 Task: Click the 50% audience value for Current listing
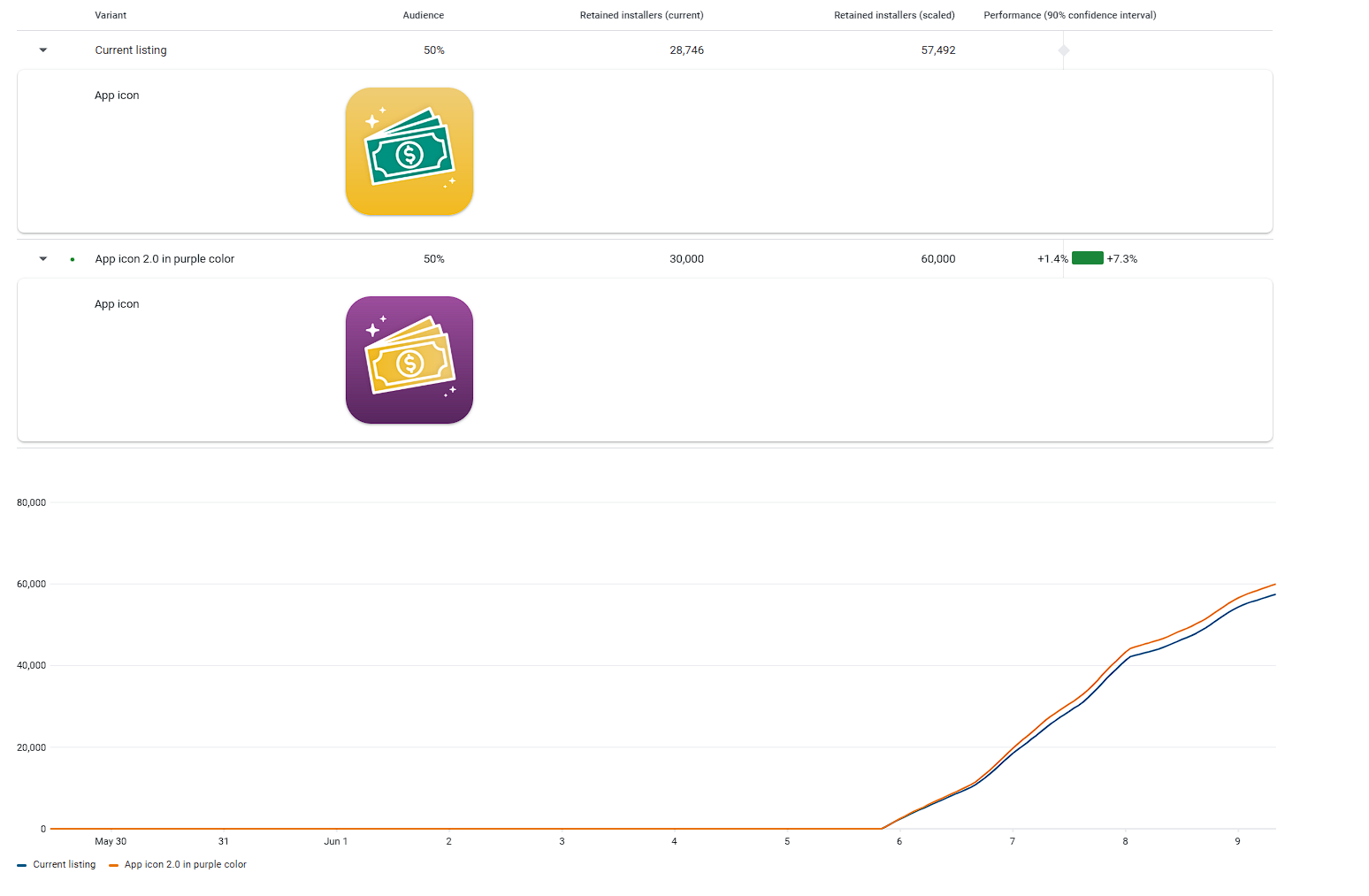pos(434,50)
